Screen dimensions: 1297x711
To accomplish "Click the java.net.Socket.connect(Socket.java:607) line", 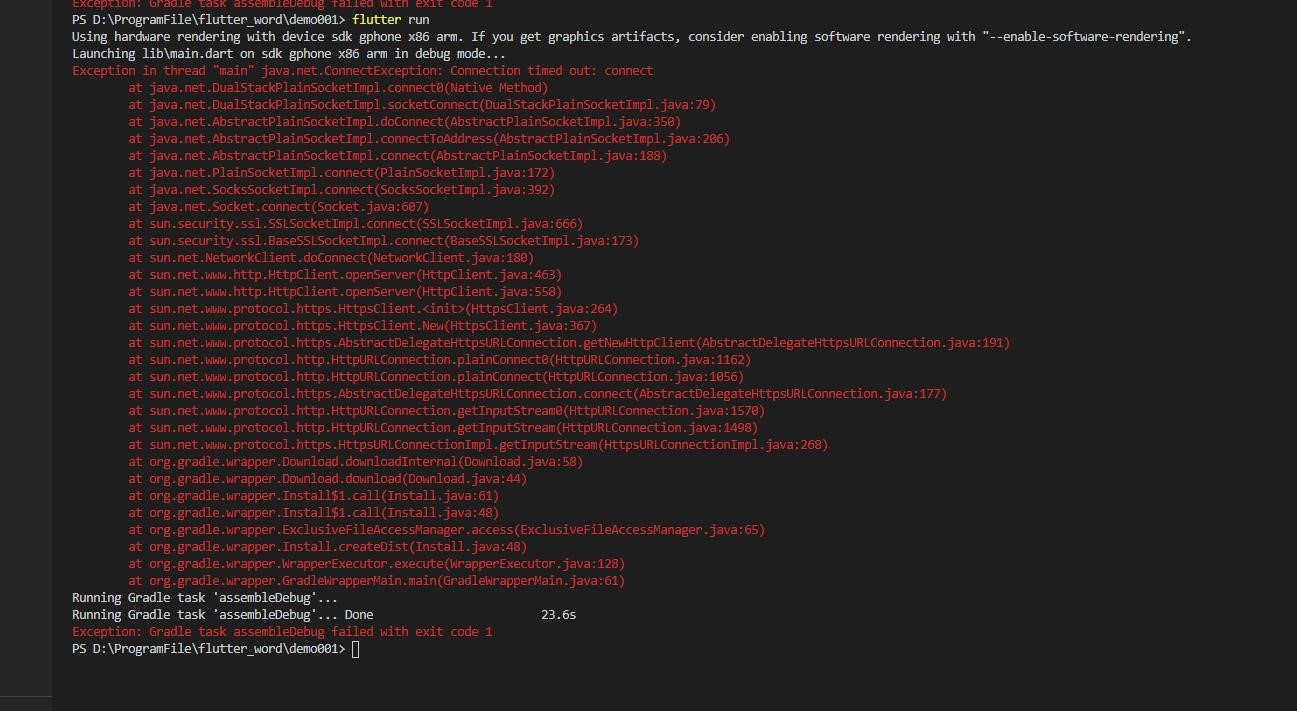I will point(278,207).
